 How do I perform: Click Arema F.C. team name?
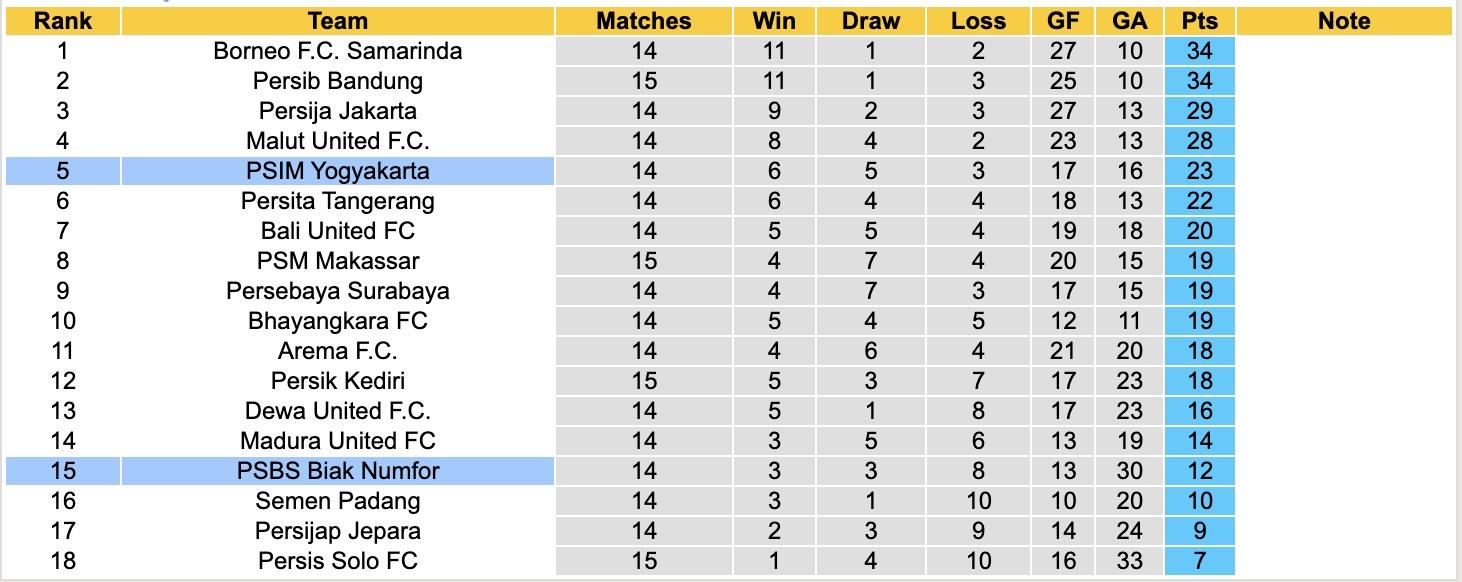[338, 351]
